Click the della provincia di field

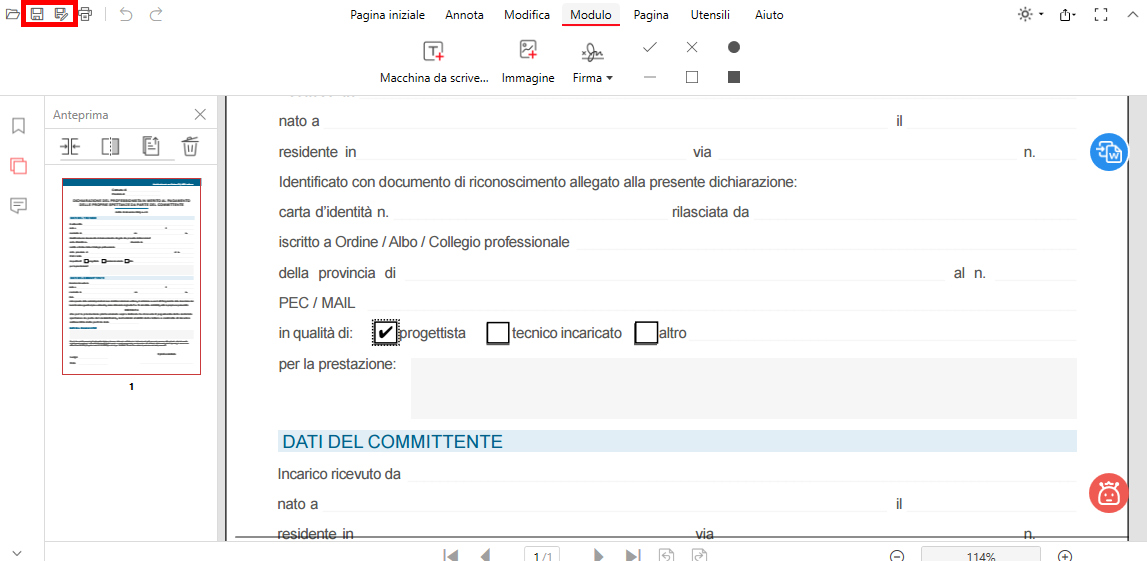pos(675,273)
